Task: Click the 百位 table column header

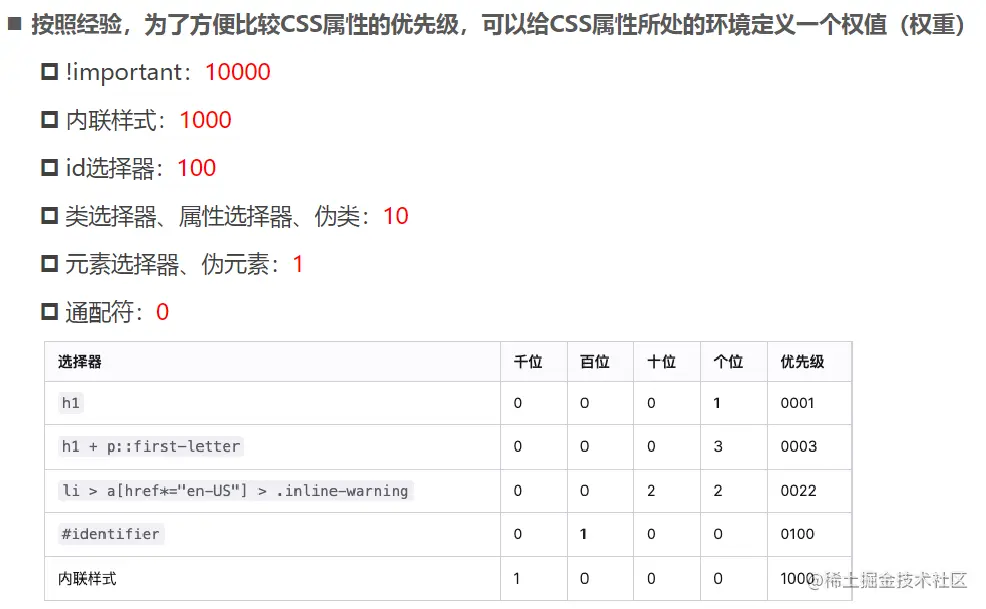Action: 595,362
